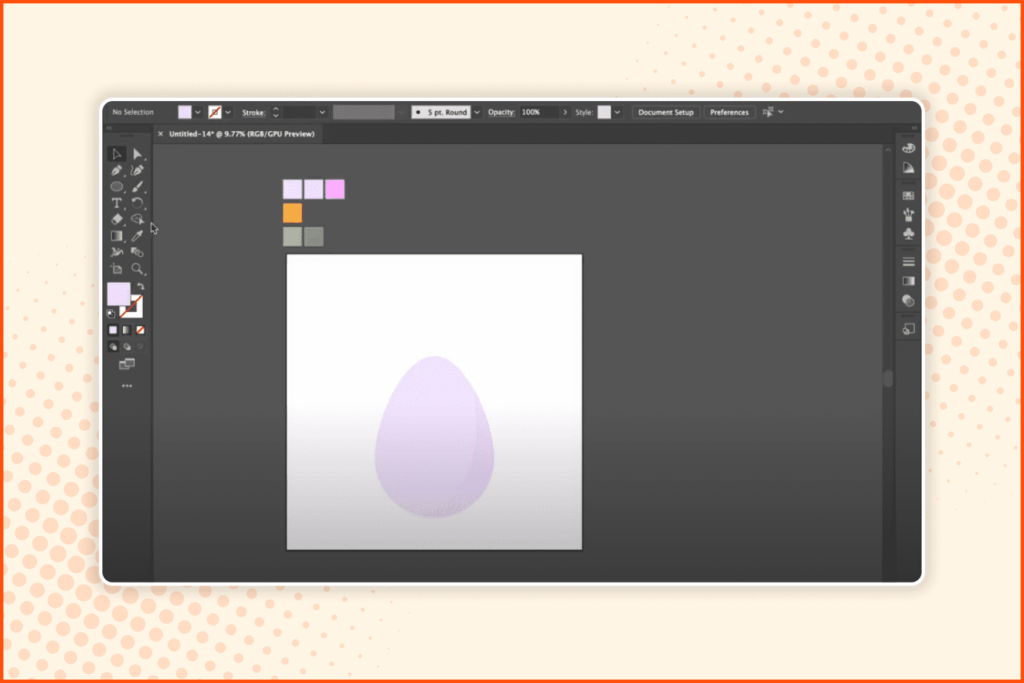
Task: Open the Stroke panel lines icon
Action: tap(908, 262)
